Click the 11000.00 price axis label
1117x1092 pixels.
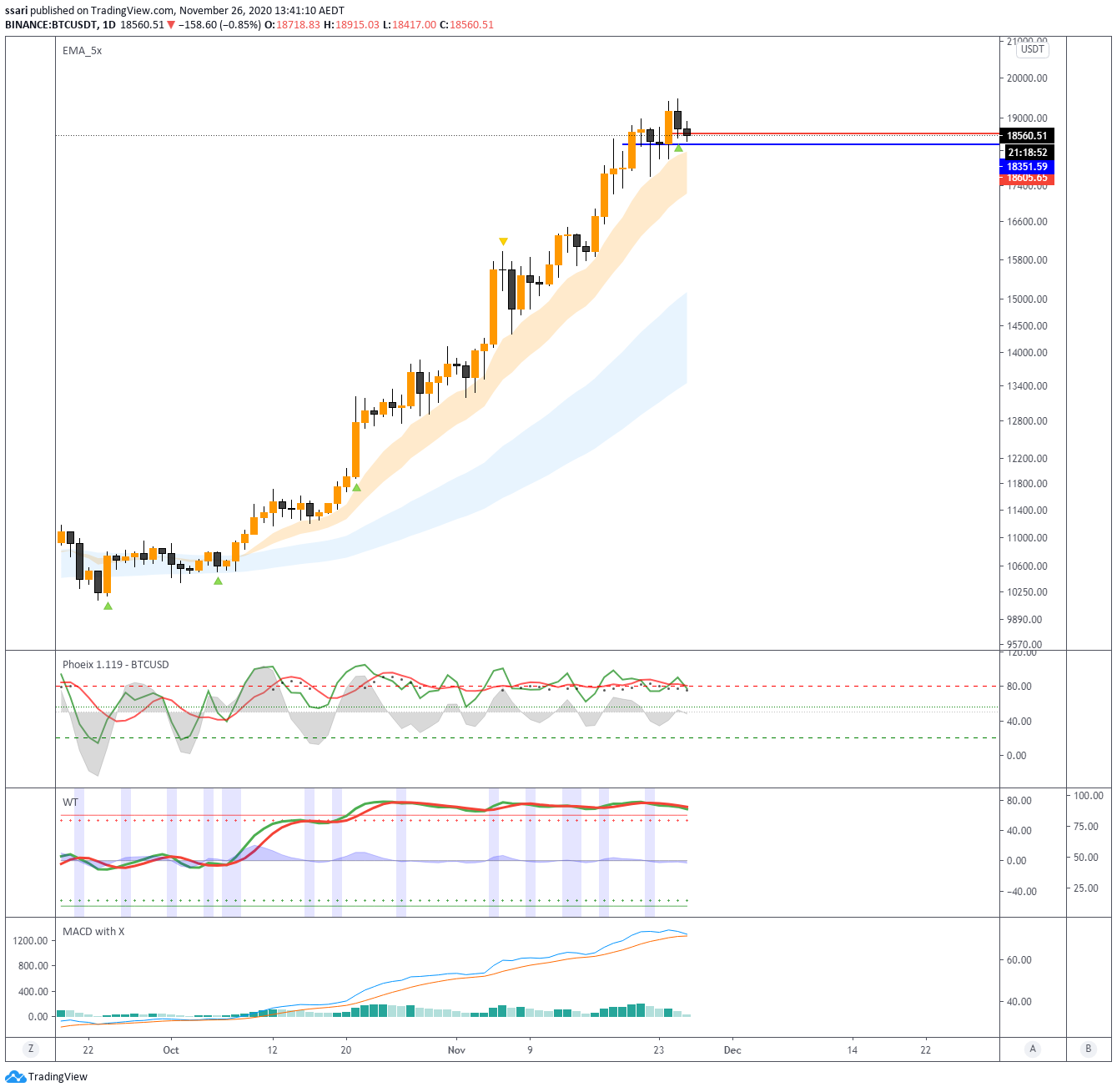[x=1027, y=538]
